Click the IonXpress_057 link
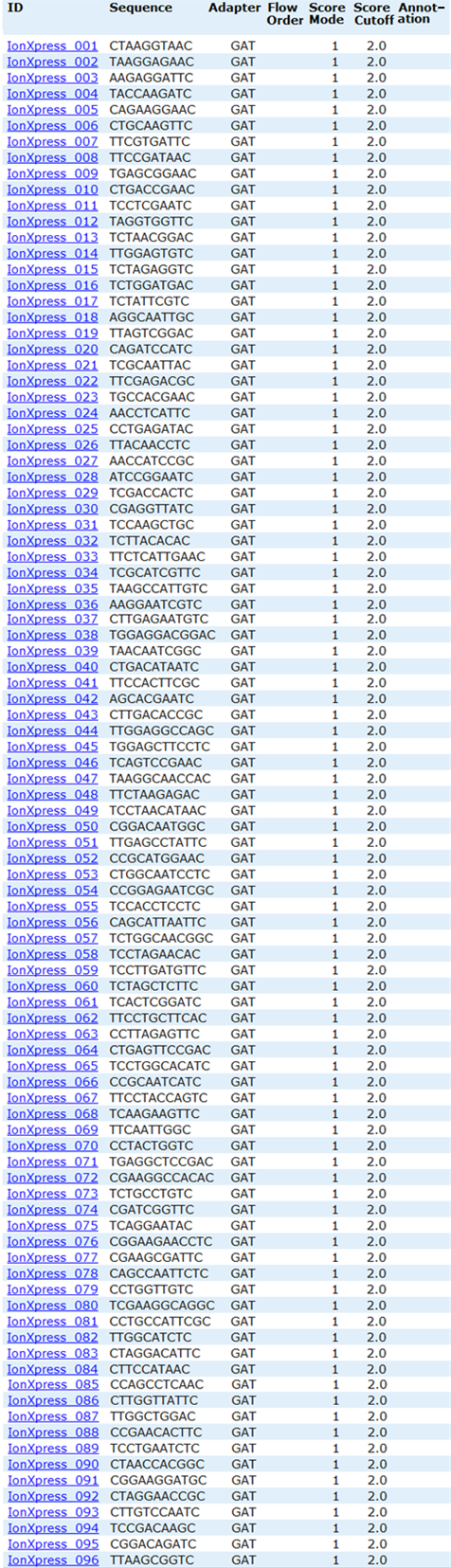Image resolution: width=451 pixels, height=1568 pixels. click(52, 938)
